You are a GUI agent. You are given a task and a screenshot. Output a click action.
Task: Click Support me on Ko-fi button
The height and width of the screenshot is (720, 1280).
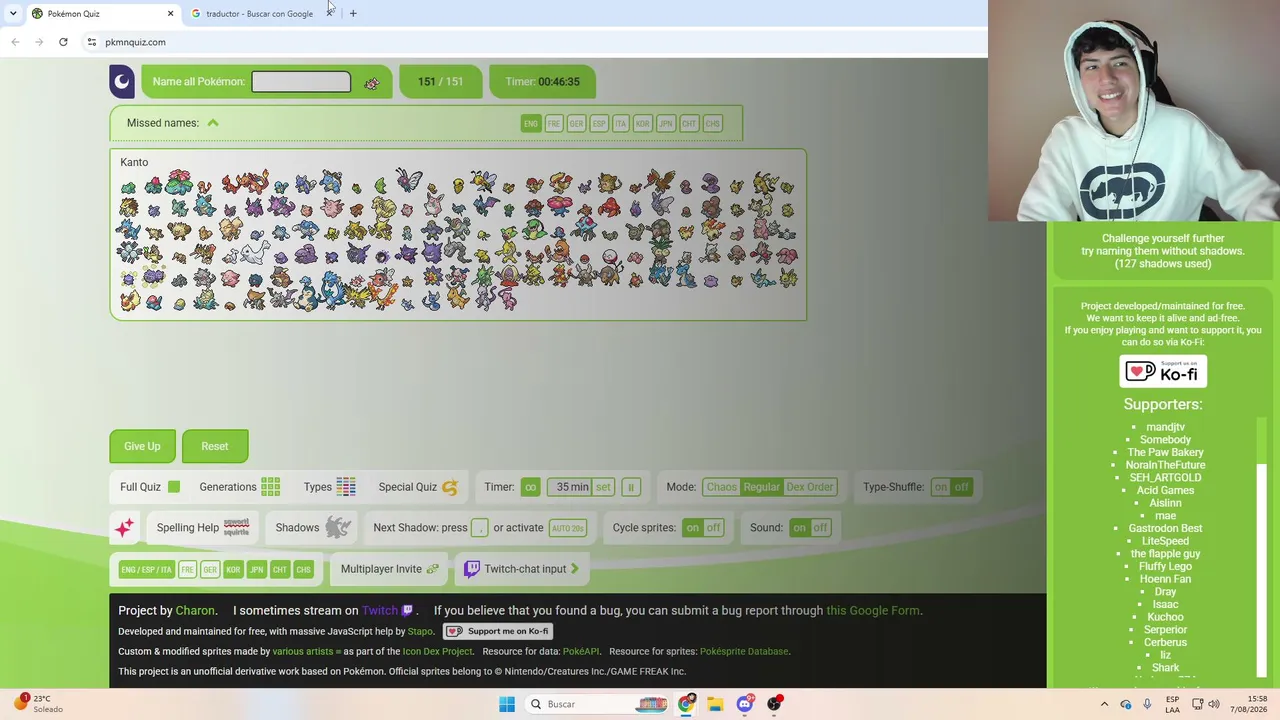coord(498,632)
